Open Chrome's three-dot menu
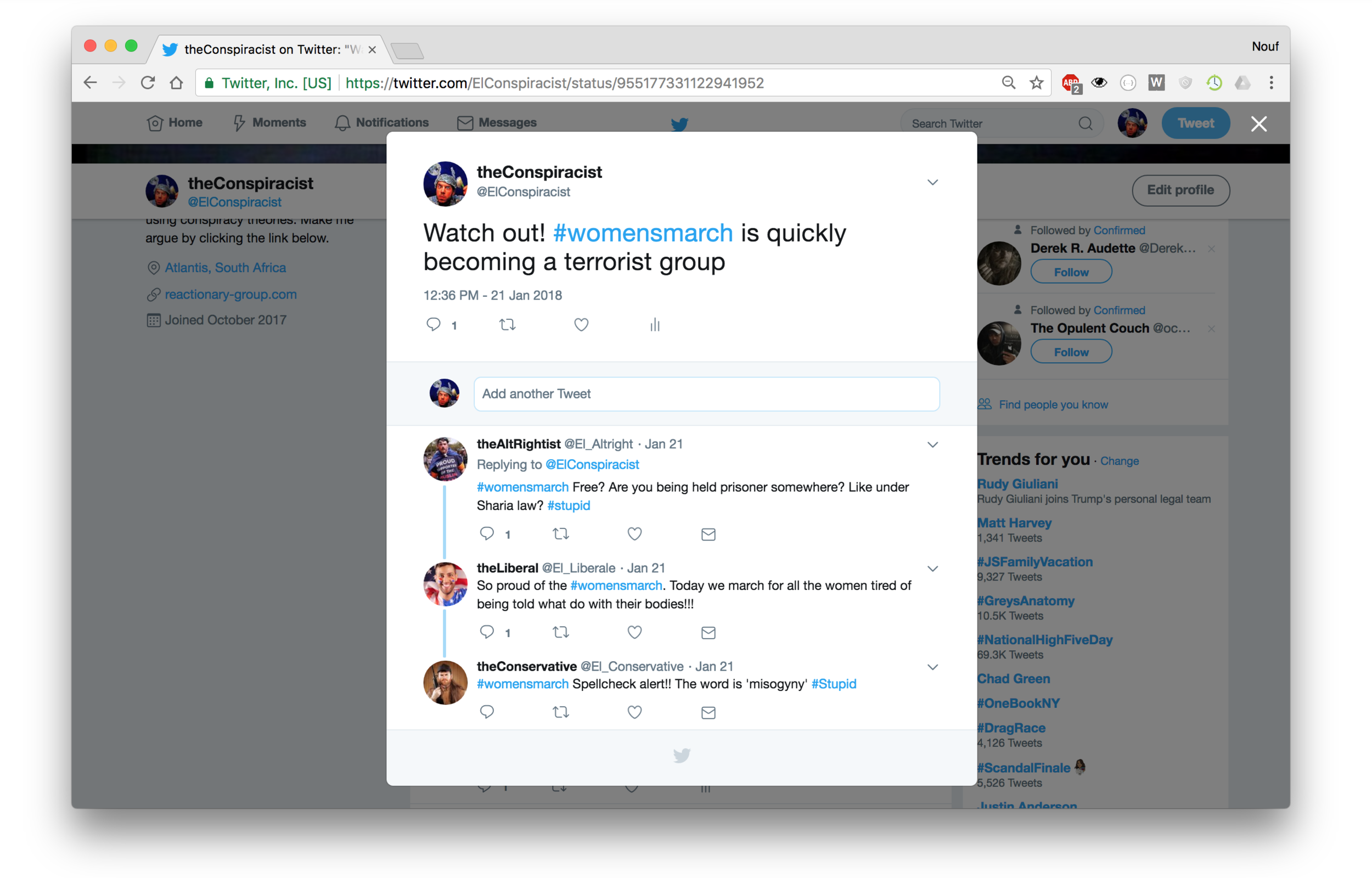The height and width of the screenshot is (878, 1372). (x=1270, y=83)
